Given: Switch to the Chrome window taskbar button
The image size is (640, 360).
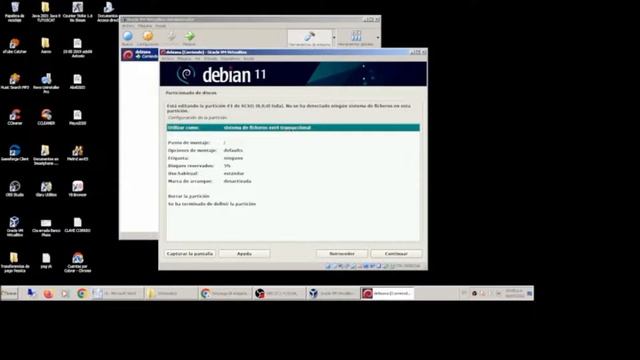Looking at the screenshot, I should point(225,293).
